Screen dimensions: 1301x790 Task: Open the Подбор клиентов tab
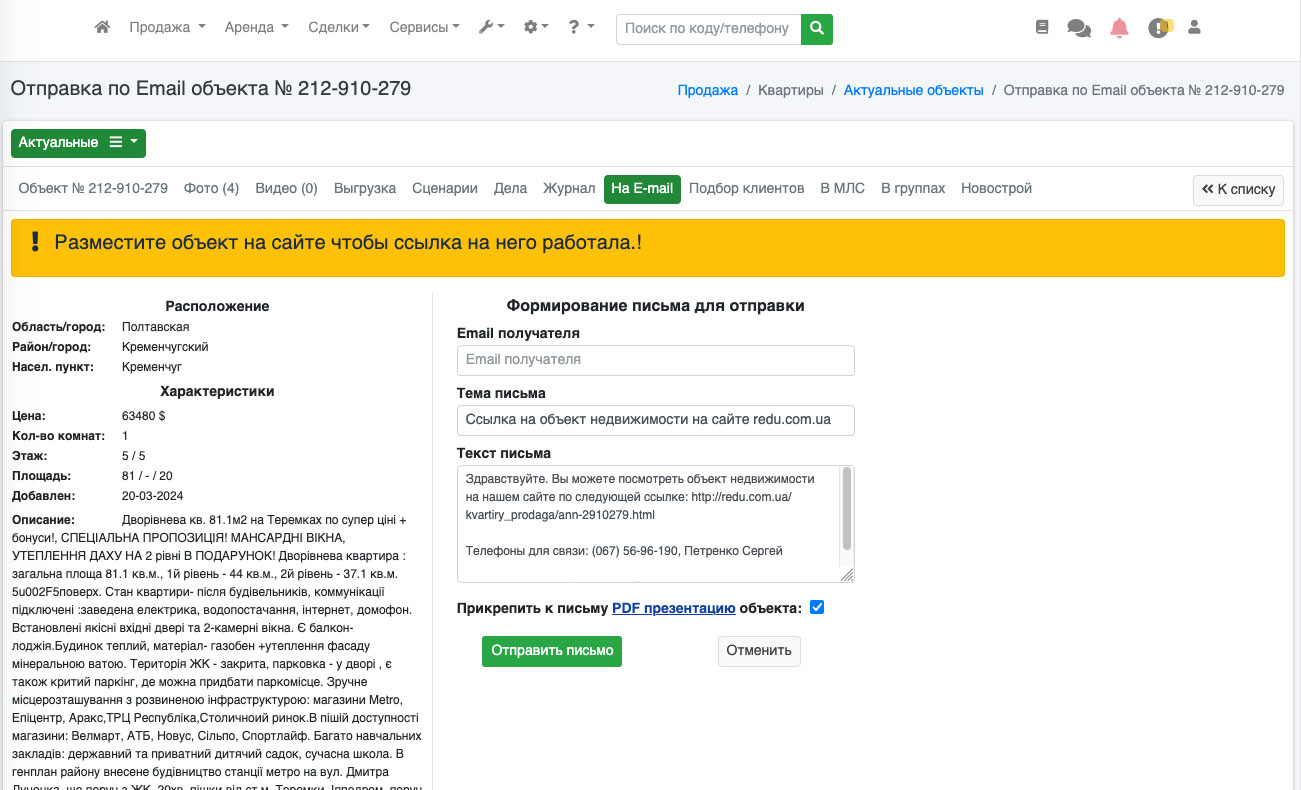pos(746,189)
